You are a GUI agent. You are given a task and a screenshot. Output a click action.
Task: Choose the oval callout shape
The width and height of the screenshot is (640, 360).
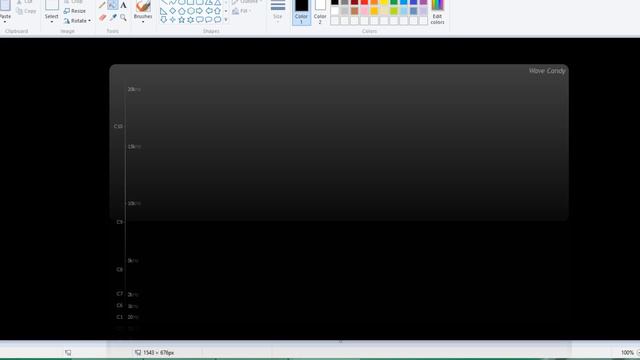pyautogui.click(x=209, y=19)
